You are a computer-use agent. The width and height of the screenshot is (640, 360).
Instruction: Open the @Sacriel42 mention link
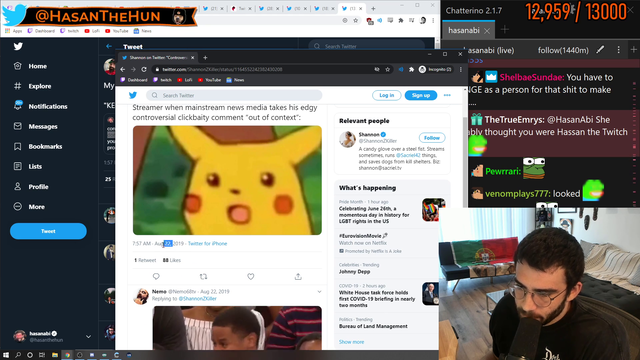[408, 156]
